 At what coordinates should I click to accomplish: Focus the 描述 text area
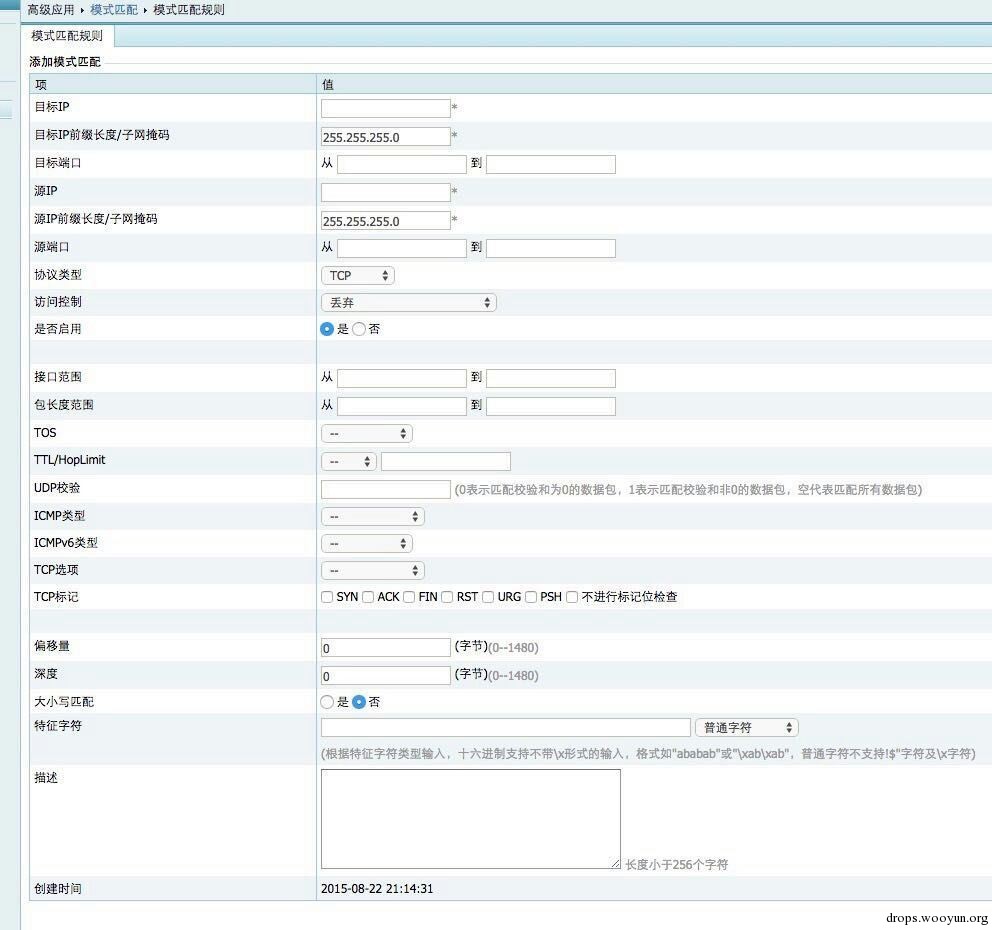click(470, 818)
